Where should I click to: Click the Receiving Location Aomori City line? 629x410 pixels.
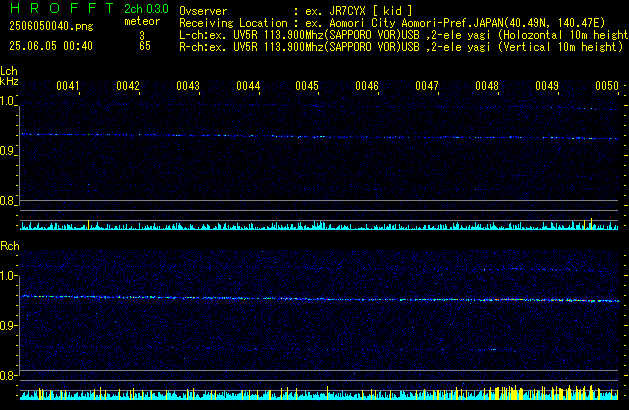(392, 23)
